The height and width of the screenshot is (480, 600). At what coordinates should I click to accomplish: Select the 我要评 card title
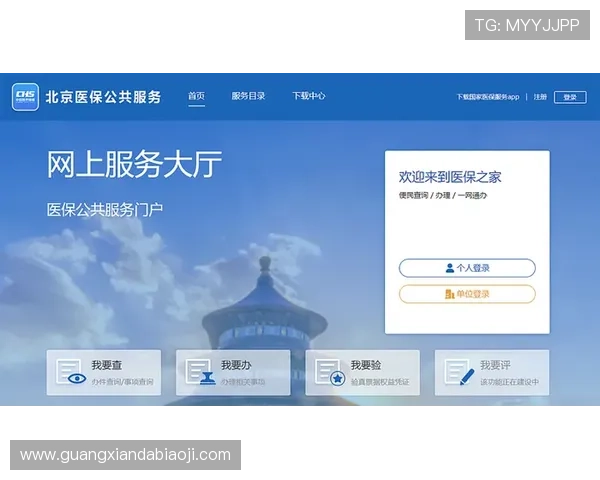495,365
